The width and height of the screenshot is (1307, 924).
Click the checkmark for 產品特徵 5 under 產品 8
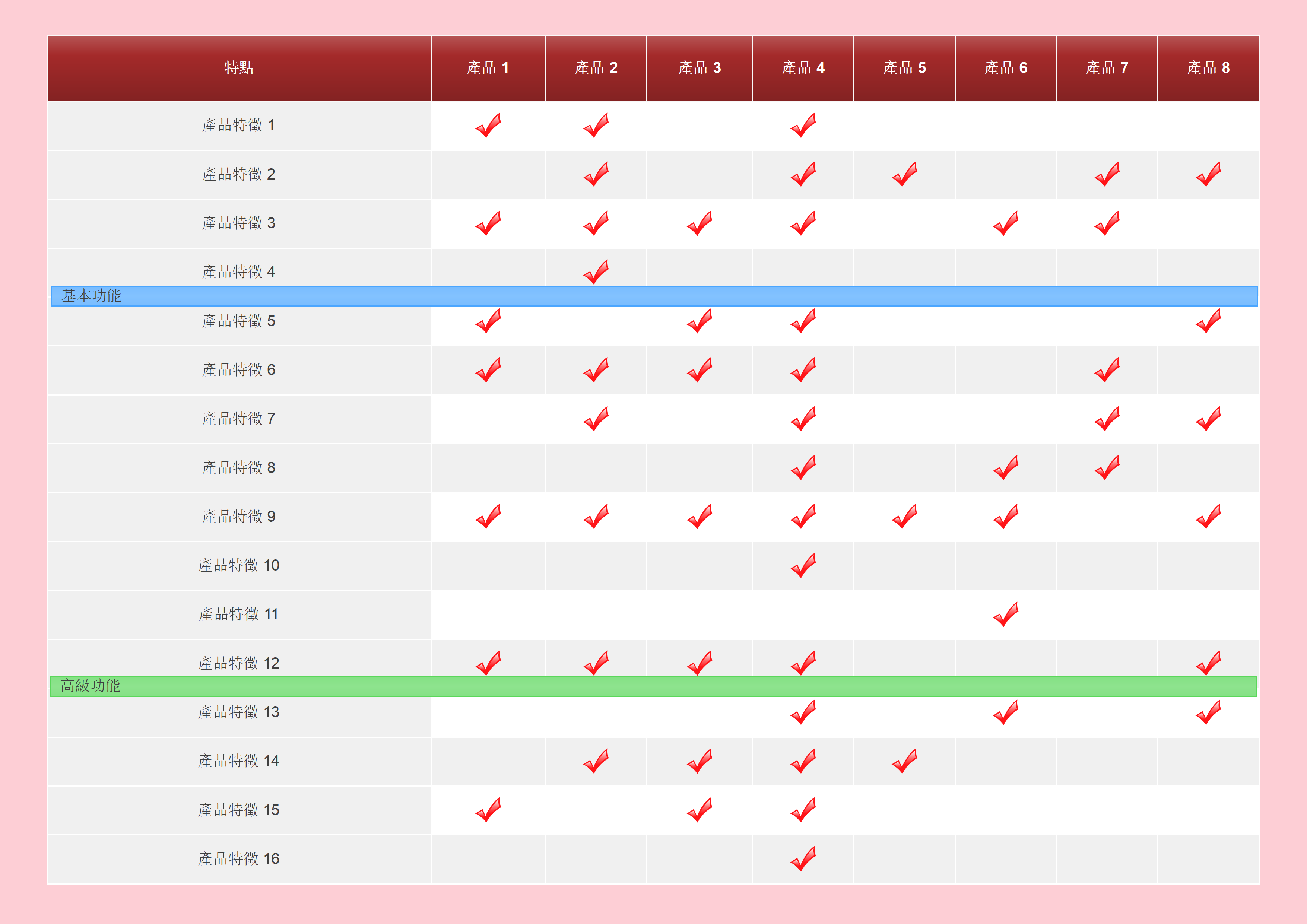[1208, 321]
